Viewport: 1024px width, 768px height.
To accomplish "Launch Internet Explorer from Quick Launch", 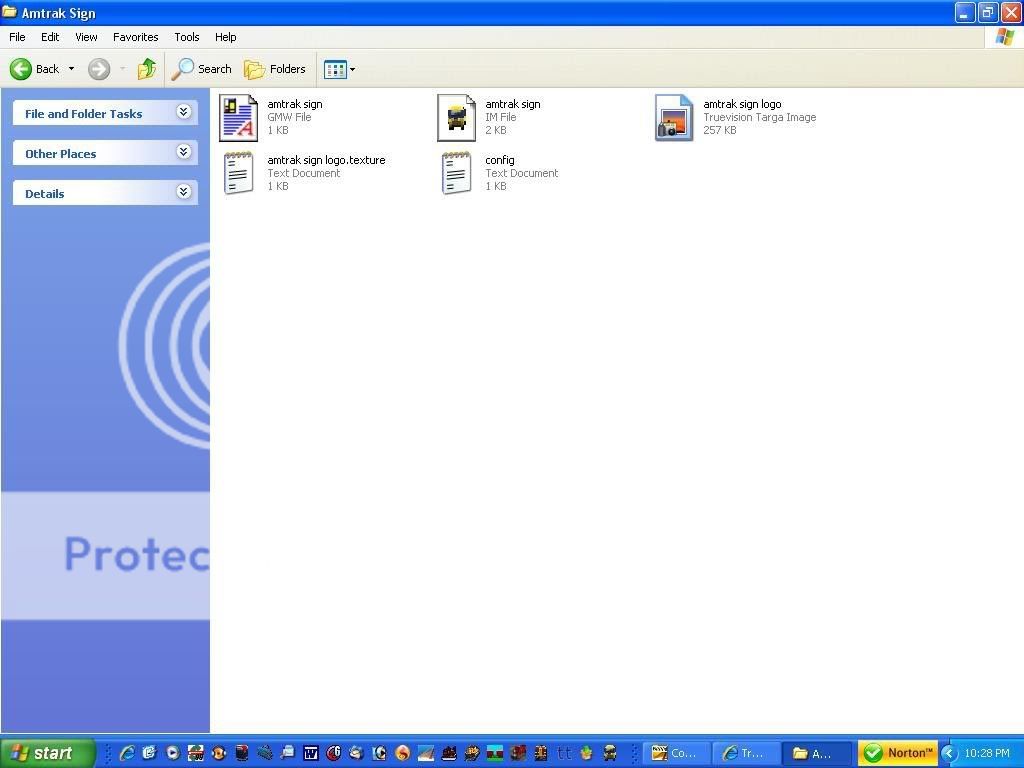I will 127,753.
